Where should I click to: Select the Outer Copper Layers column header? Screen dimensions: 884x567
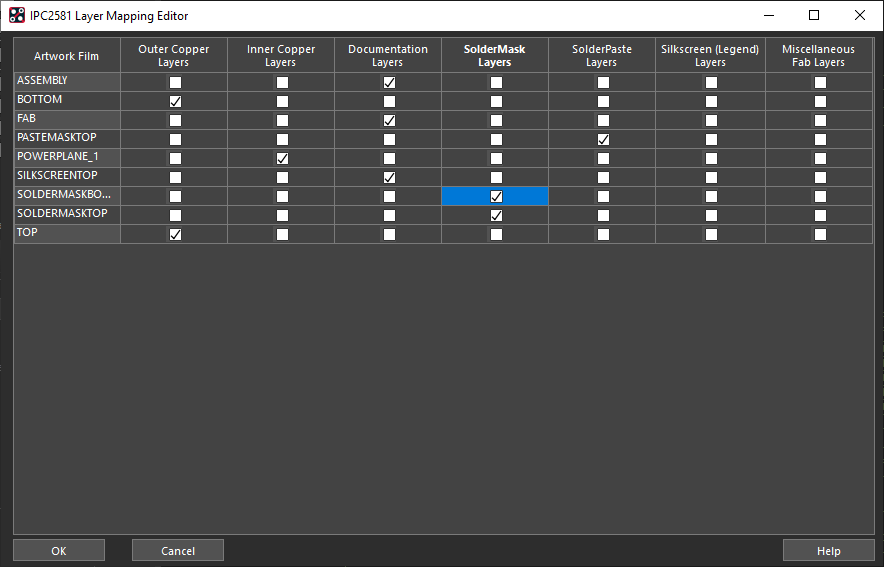coord(174,55)
